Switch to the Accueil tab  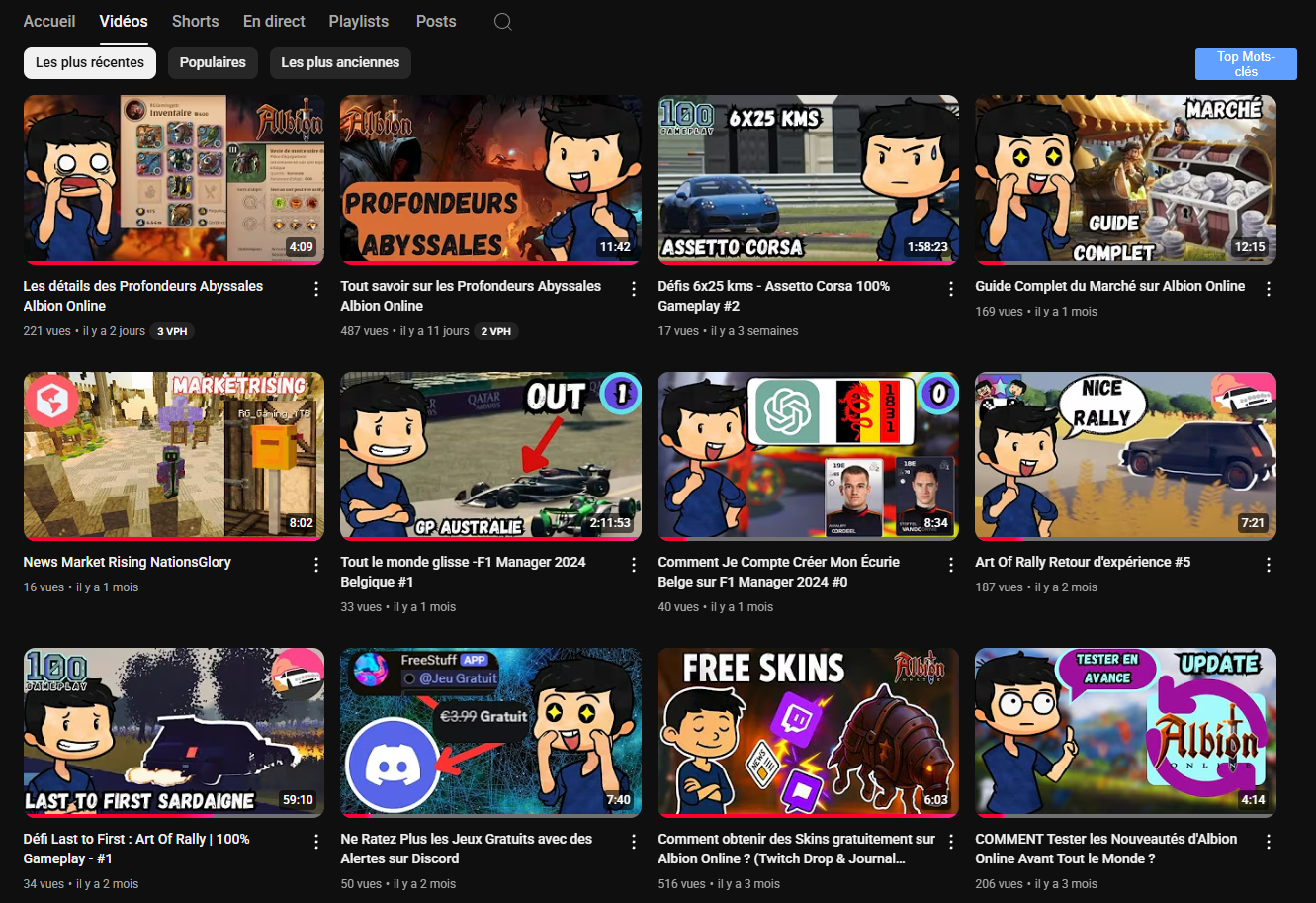tap(49, 21)
